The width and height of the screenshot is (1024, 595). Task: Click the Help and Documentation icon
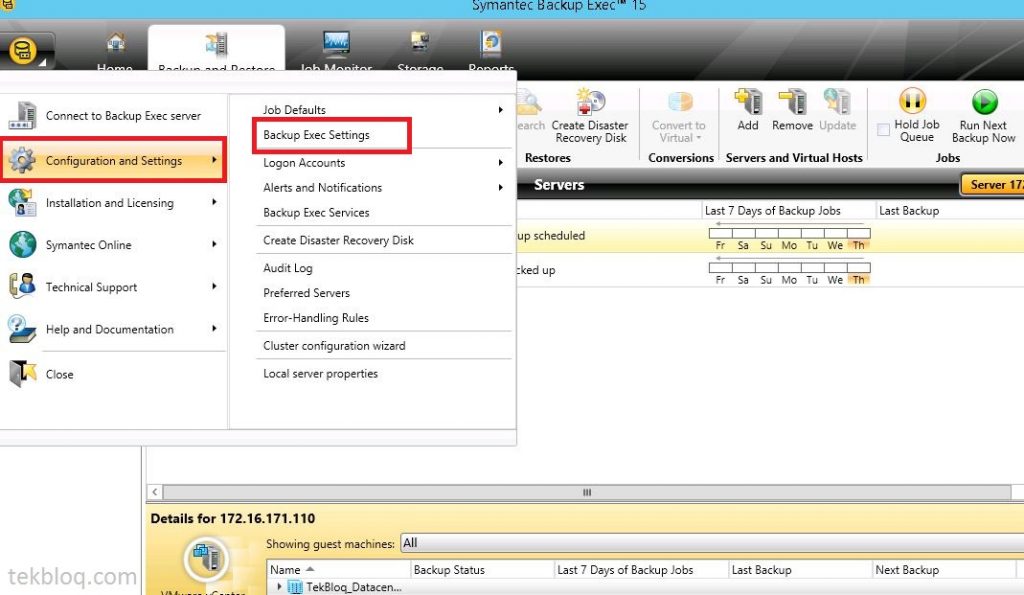click(x=22, y=329)
